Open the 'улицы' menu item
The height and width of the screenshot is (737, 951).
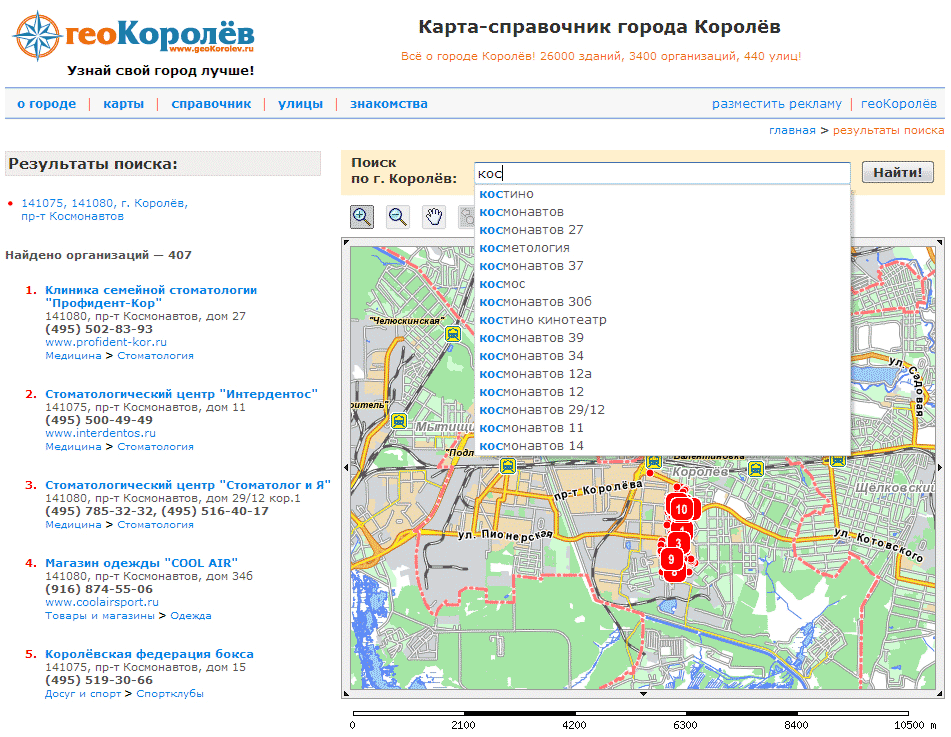[x=300, y=104]
